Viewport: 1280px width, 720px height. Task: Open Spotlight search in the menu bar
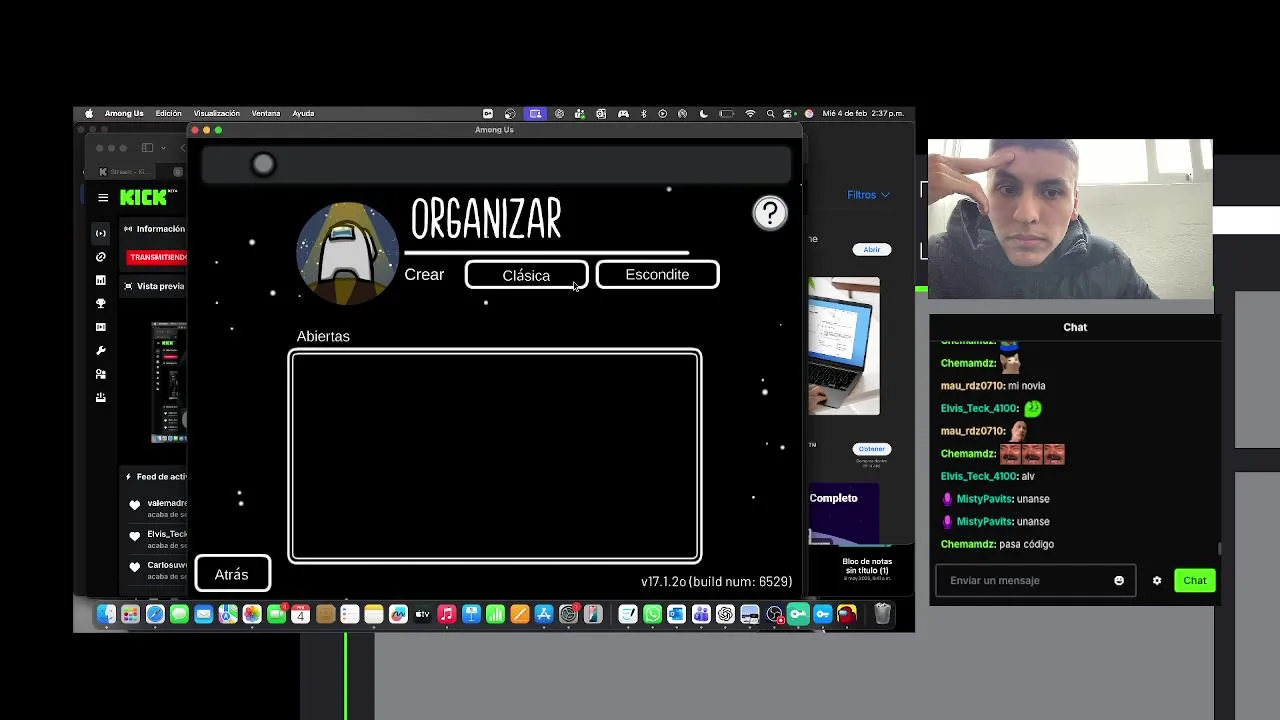coord(772,114)
